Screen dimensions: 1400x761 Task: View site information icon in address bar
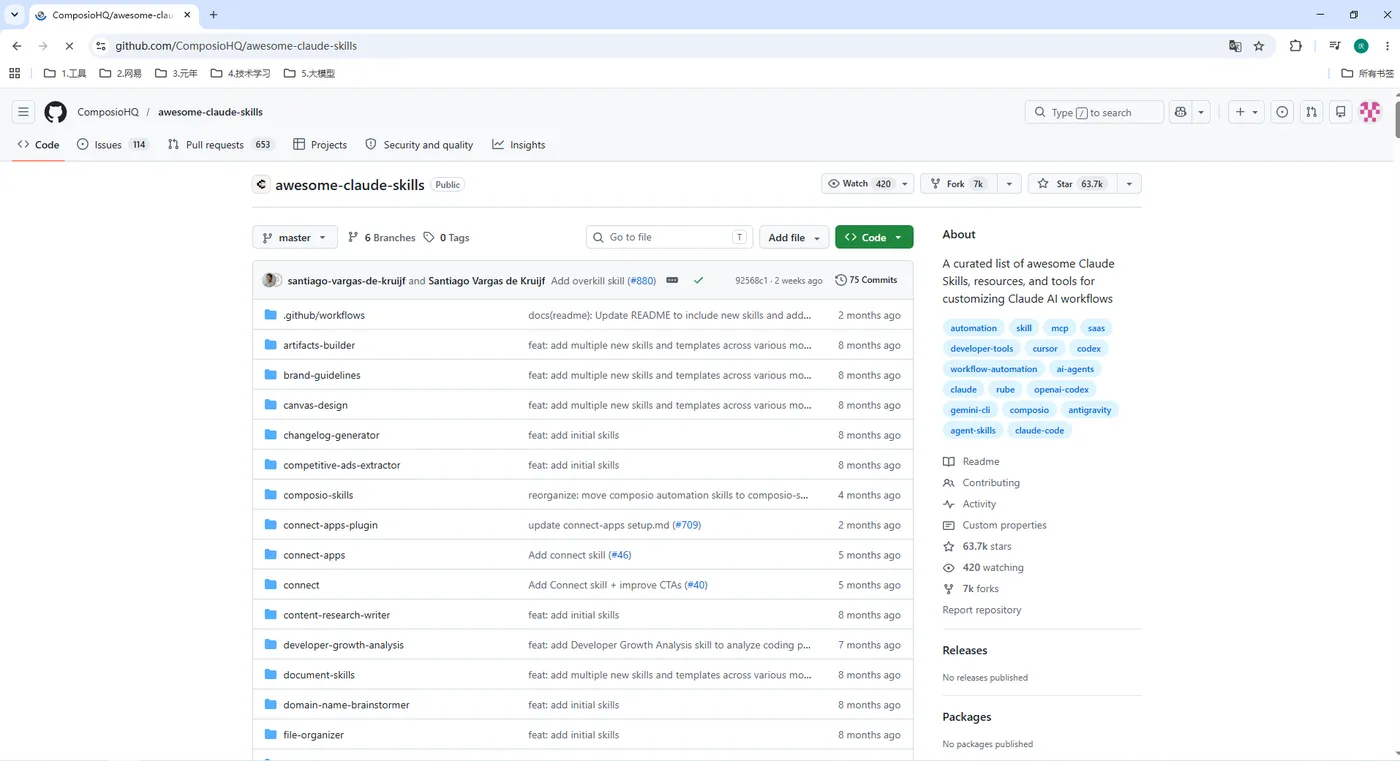100,46
